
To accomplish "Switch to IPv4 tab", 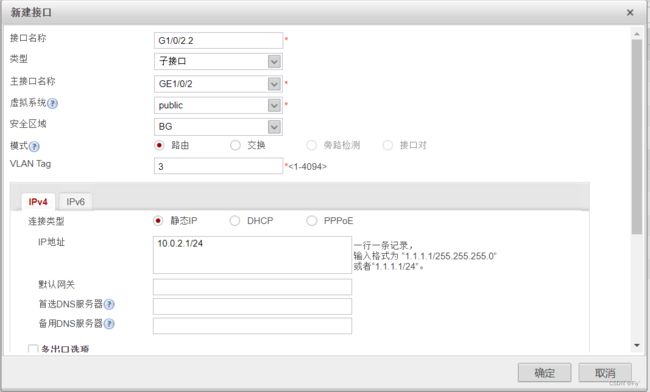I will (x=38, y=202).
